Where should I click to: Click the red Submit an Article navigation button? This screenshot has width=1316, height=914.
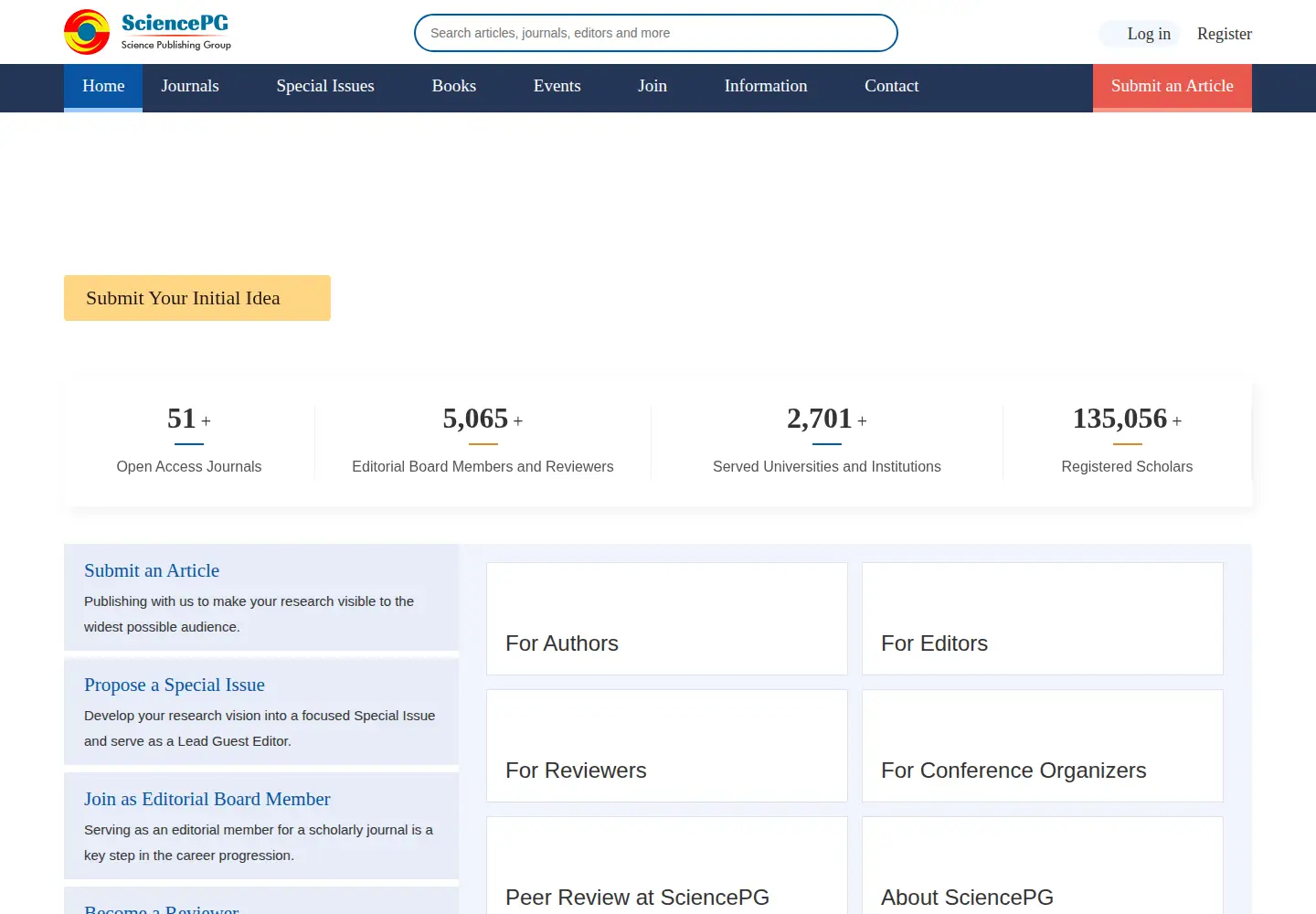click(x=1173, y=87)
